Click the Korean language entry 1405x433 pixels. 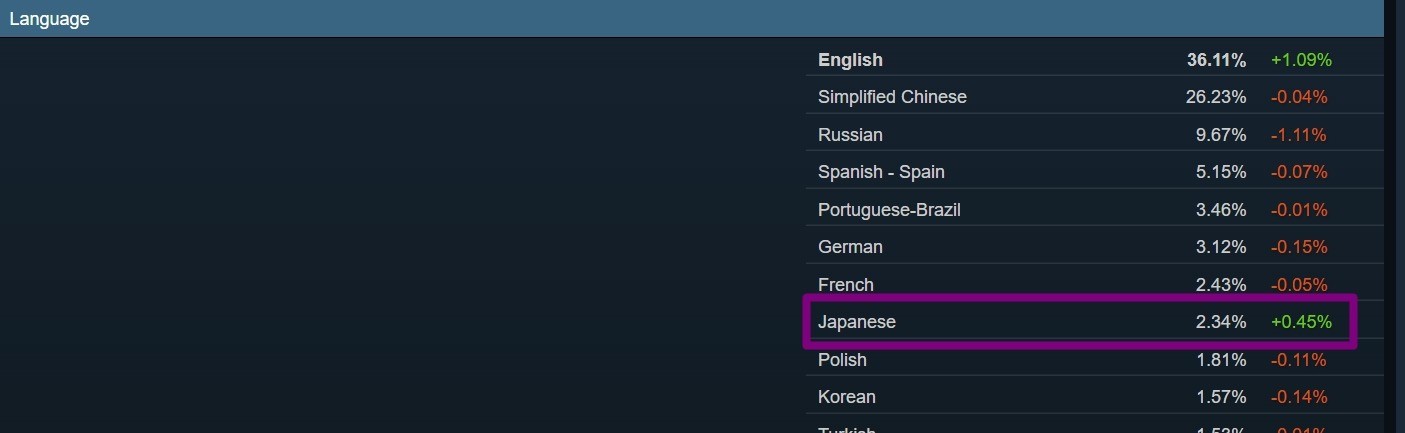[x=847, y=397]
